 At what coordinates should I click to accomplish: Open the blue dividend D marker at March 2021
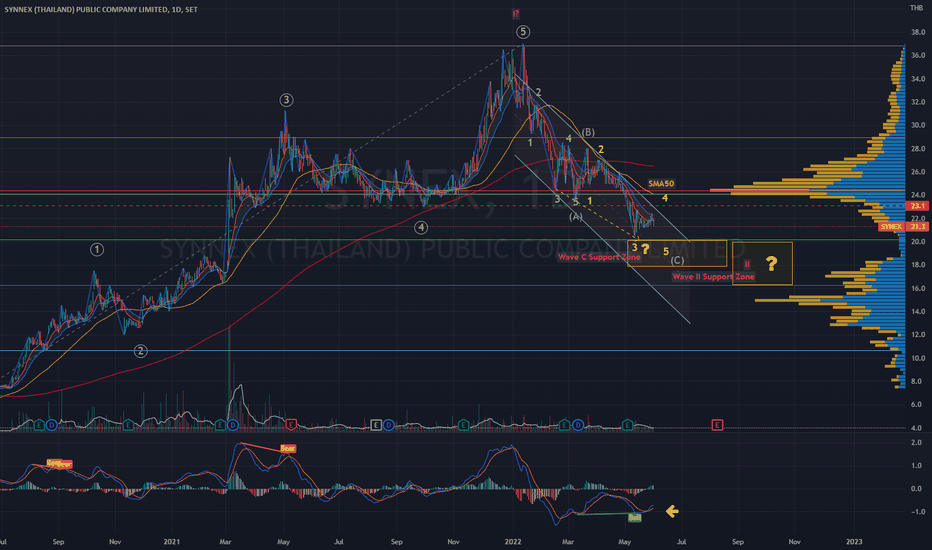point(232,425)
